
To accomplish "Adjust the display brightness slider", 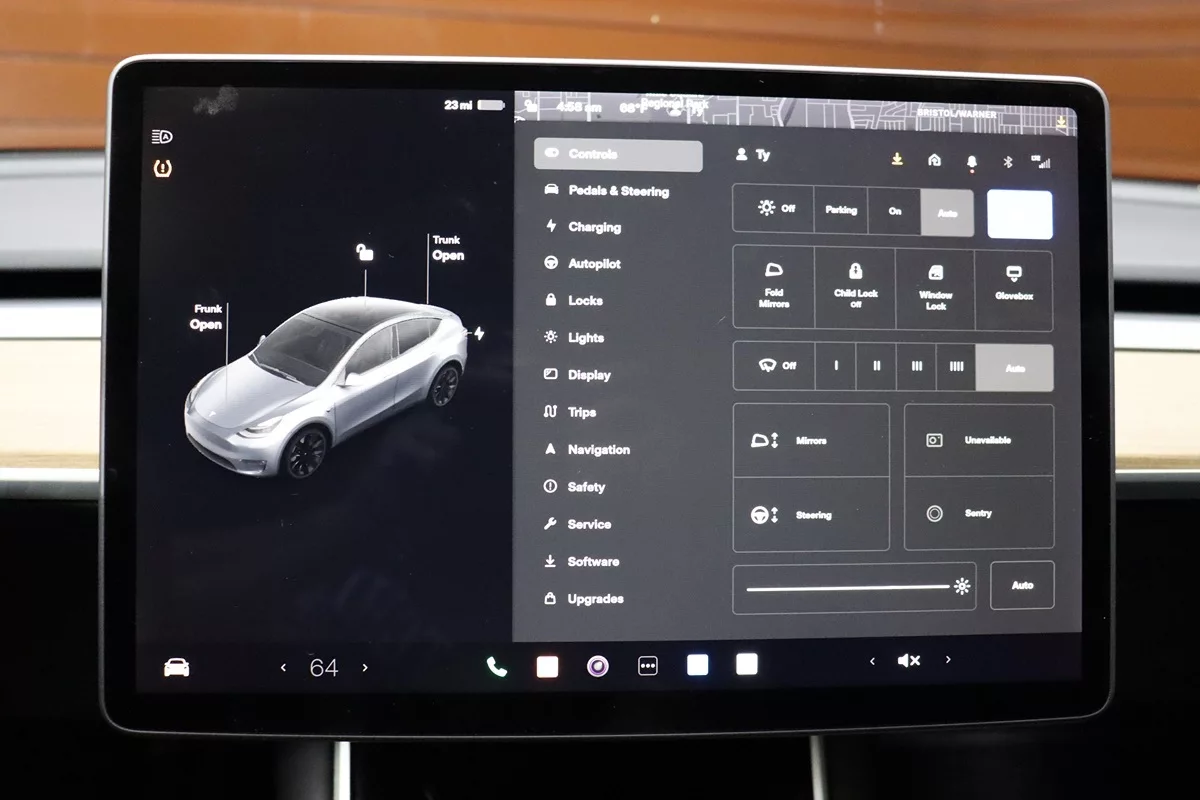I will 848,587.
